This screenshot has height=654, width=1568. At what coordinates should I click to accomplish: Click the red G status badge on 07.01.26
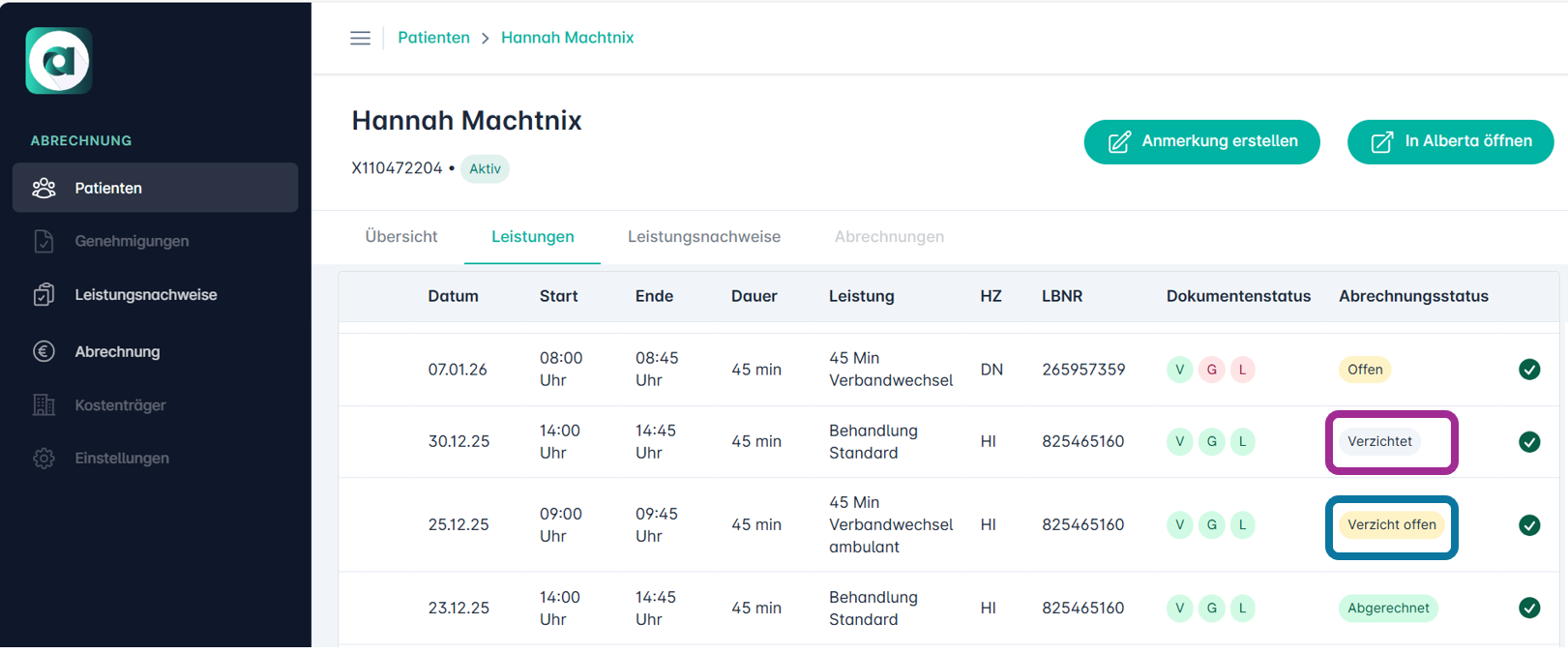click(x=1211, y=370)
